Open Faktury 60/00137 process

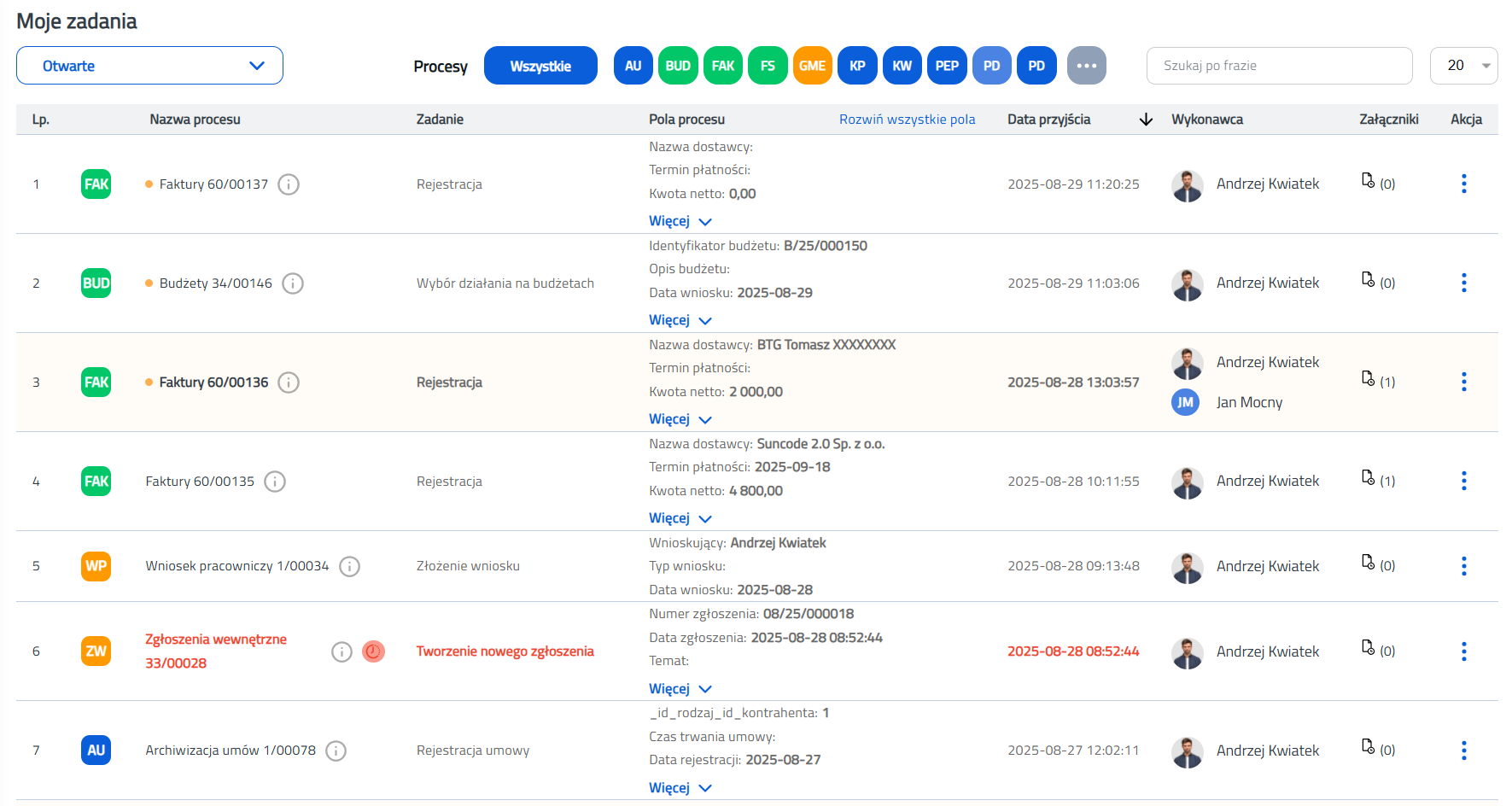(x=213, y=184)
